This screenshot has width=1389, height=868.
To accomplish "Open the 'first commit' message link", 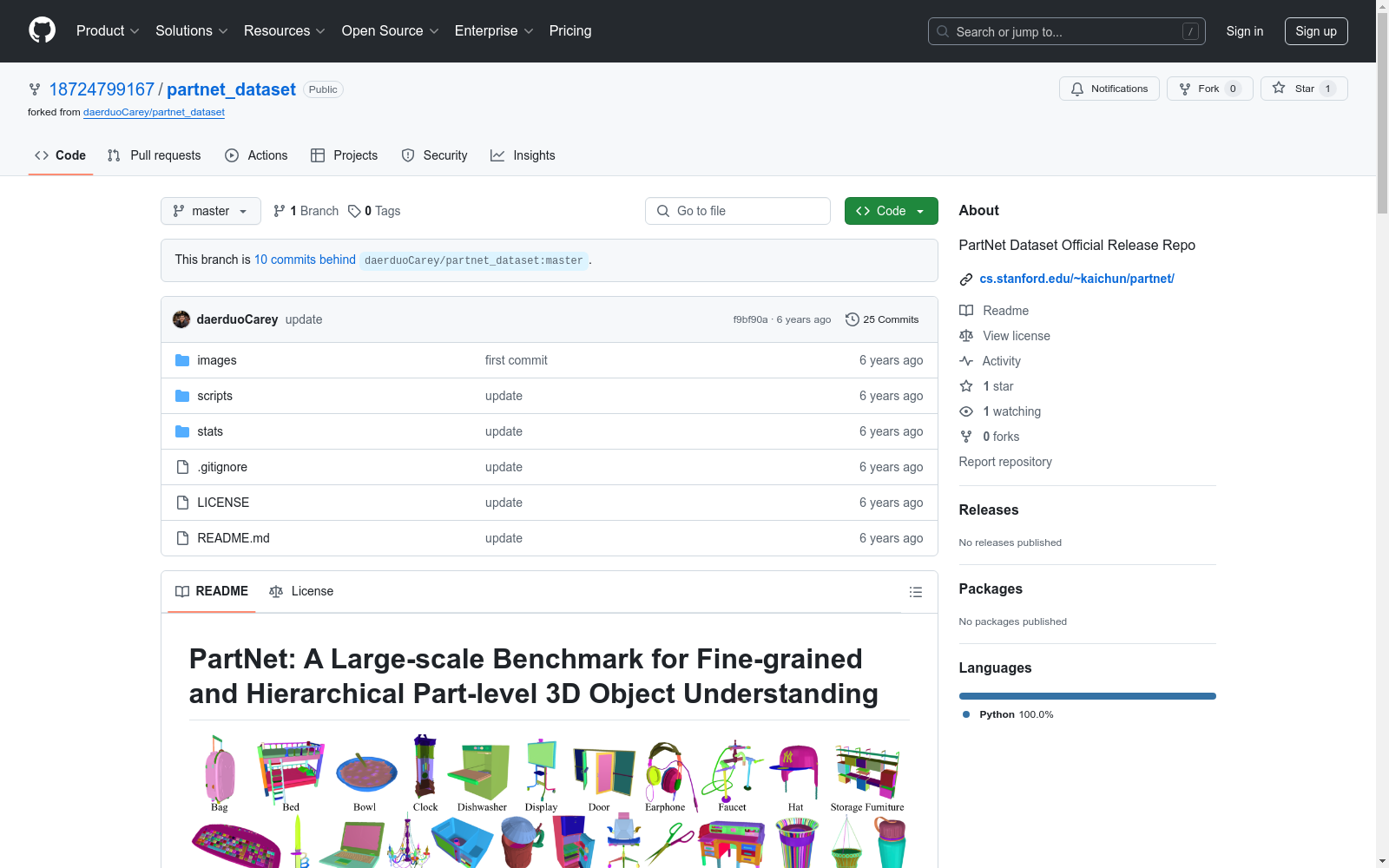I will [517, 360].
